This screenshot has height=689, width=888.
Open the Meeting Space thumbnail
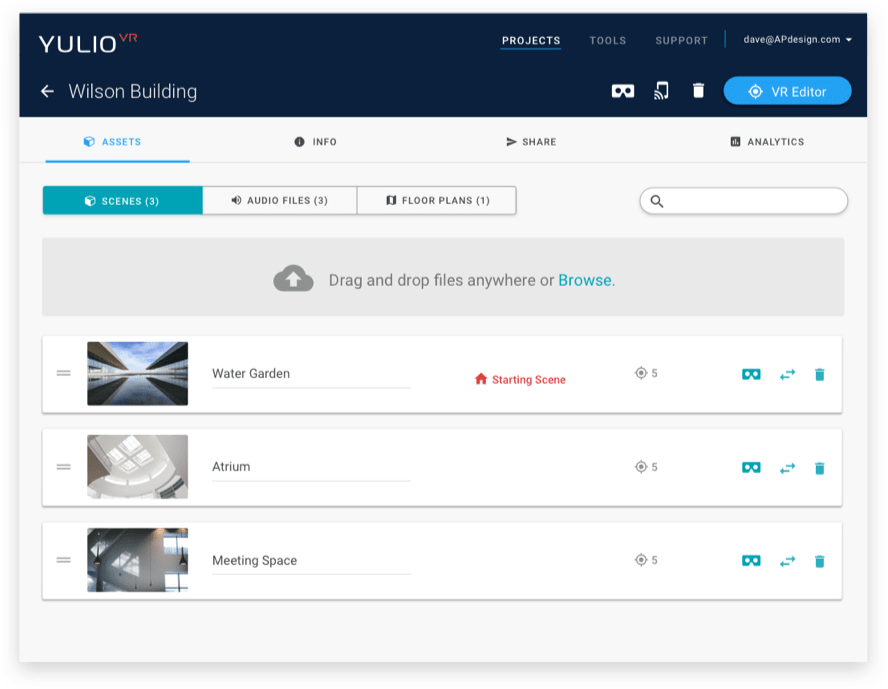tap(138, 560)
